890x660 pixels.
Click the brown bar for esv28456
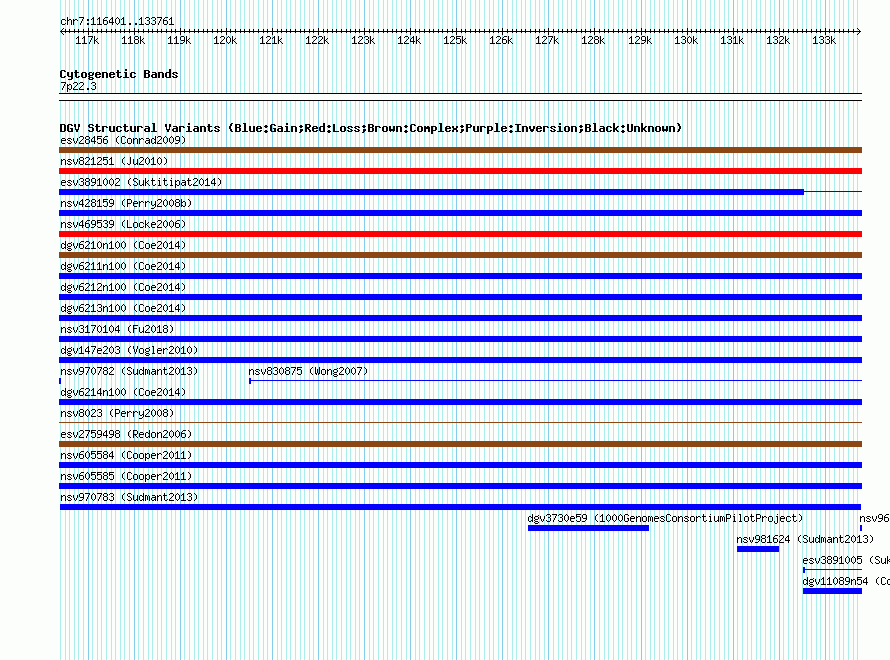pos(460,150)
